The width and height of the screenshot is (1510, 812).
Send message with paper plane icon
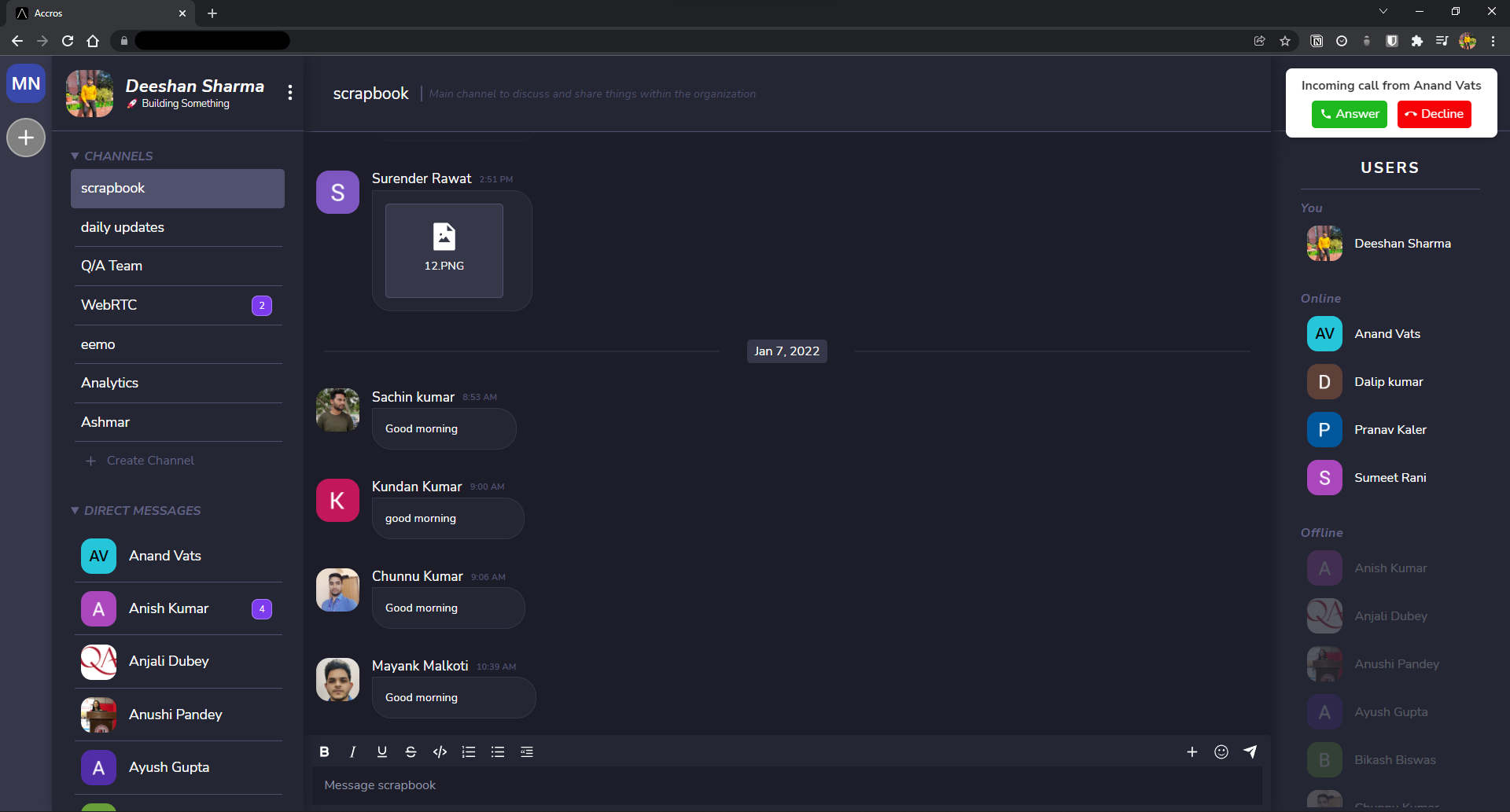click(1250, 752)
